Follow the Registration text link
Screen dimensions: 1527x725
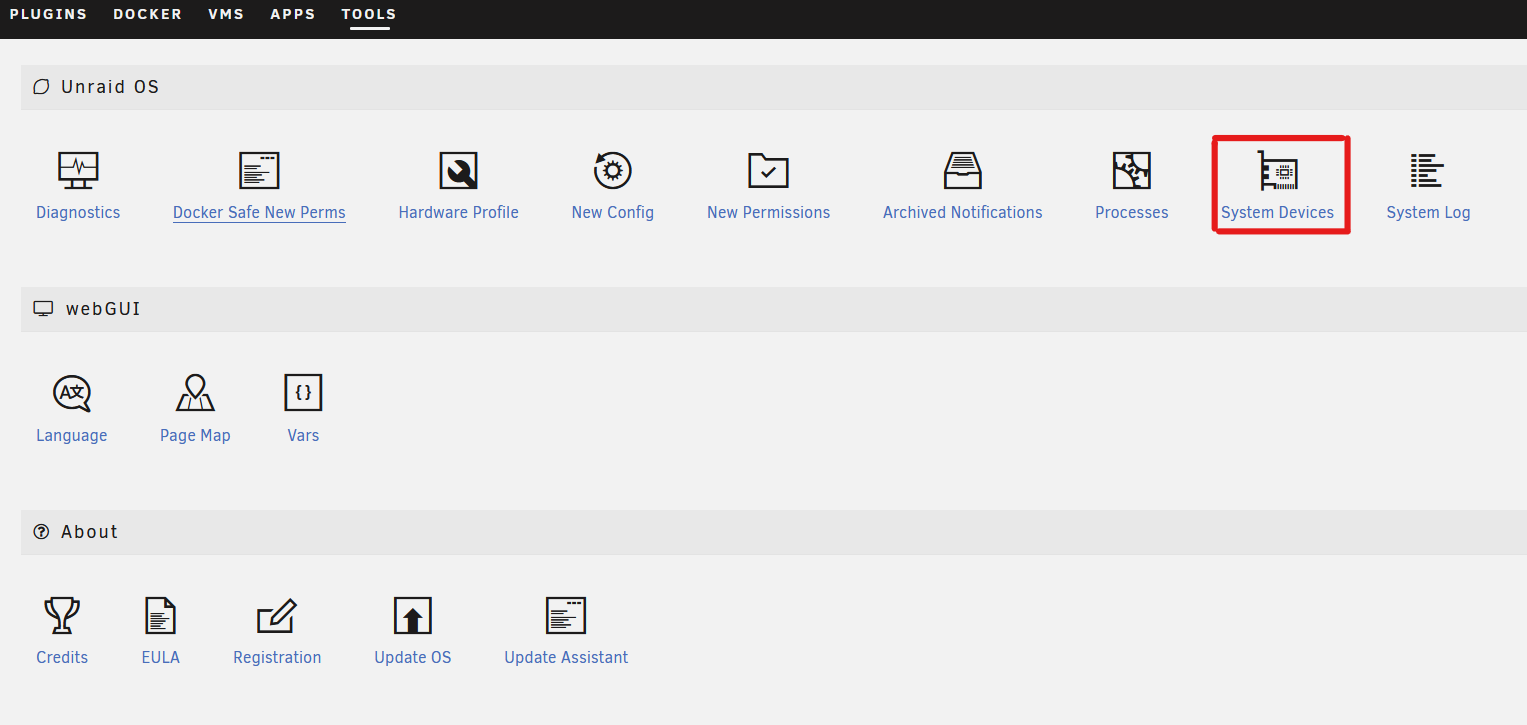pos(277,657)
